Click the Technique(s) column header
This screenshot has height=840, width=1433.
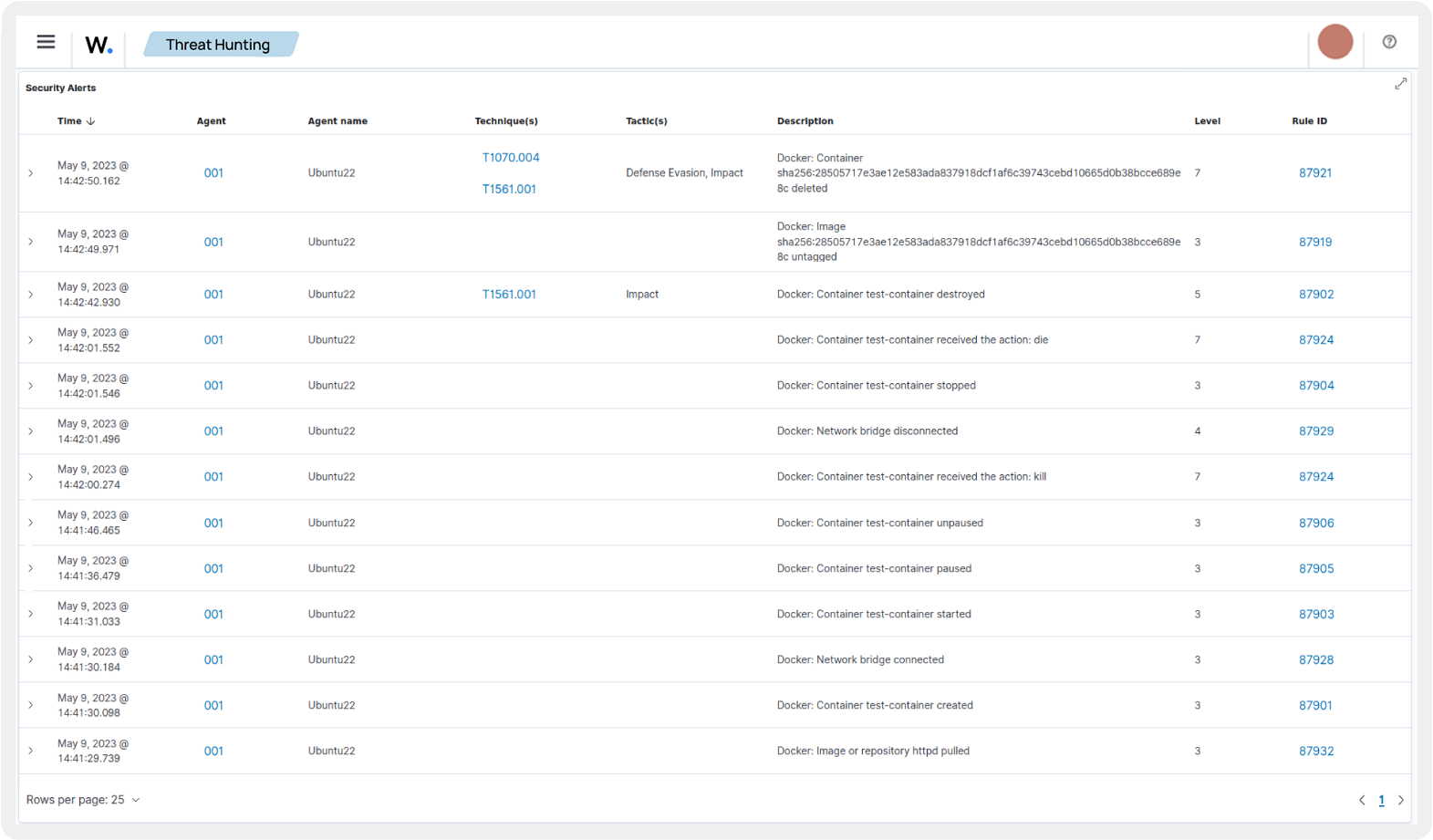point(506,121)
